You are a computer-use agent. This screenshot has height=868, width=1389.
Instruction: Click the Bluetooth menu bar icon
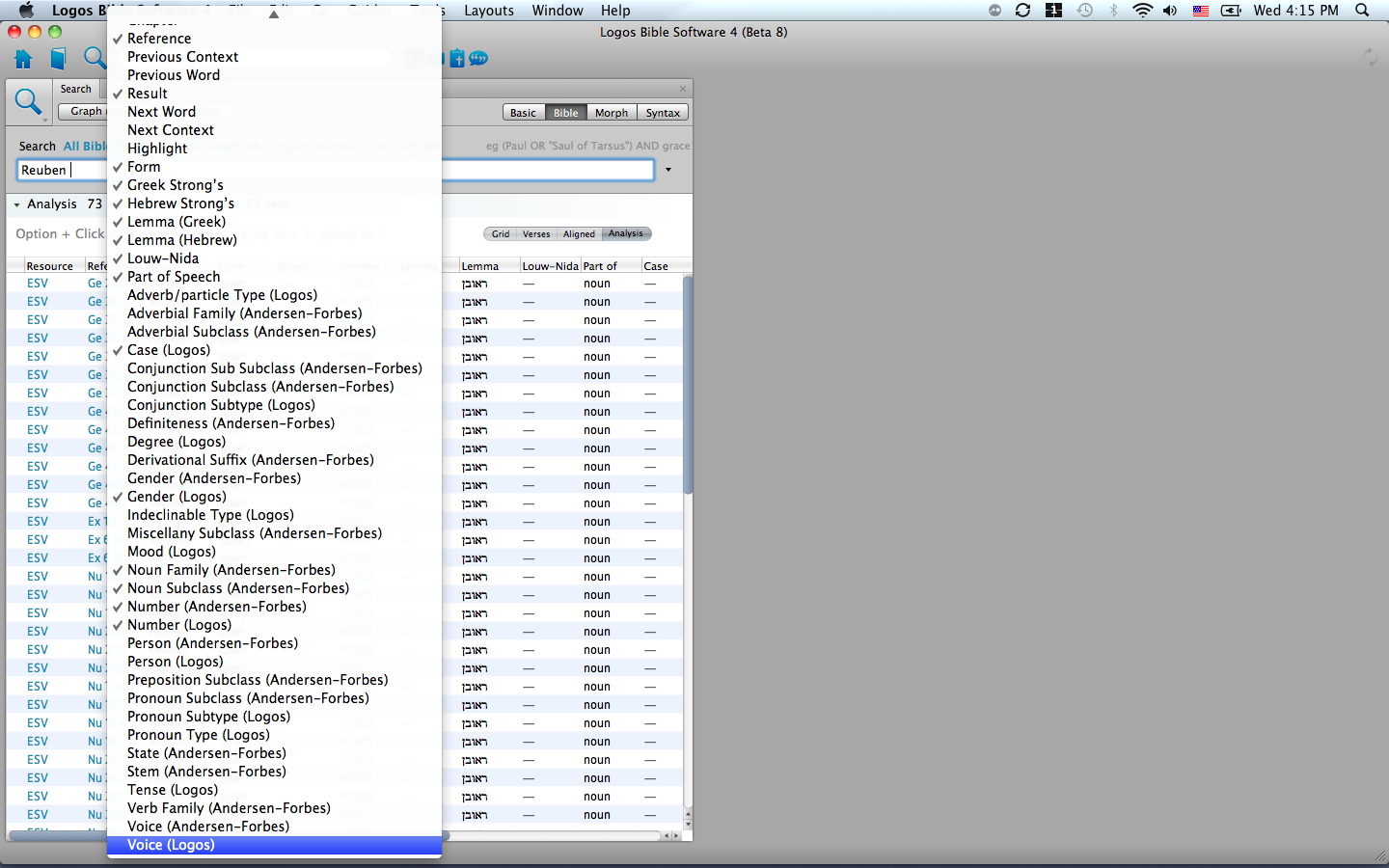click(x=1113, y=11)
